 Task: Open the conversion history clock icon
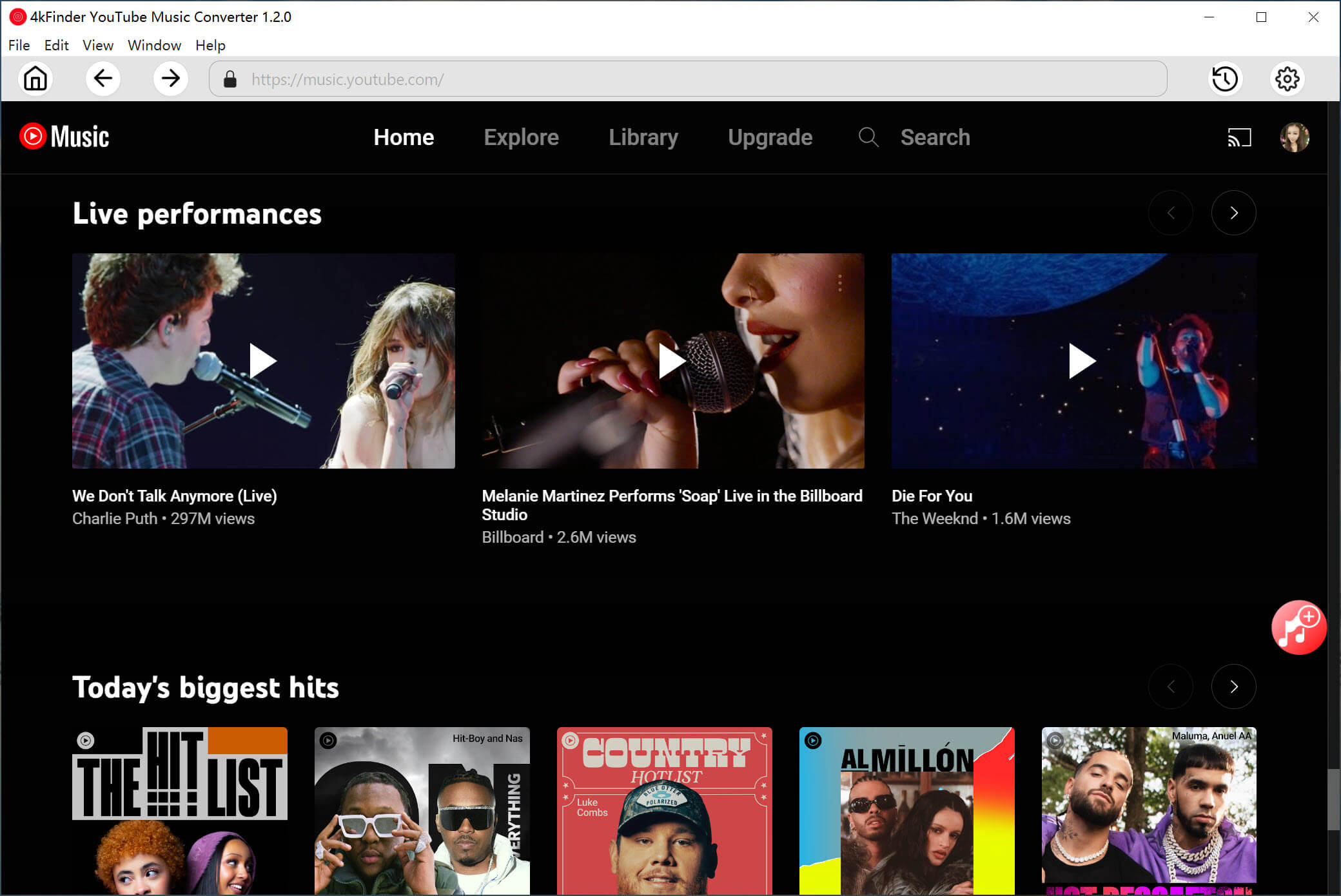click(1225, 79)
